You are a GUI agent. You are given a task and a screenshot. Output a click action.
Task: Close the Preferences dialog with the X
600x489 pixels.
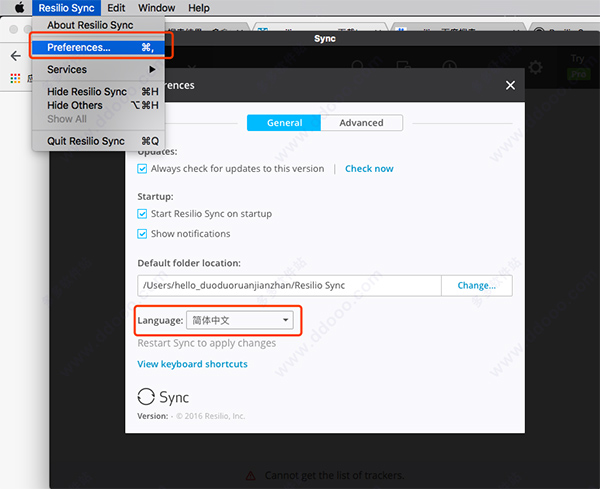point(510,85)
